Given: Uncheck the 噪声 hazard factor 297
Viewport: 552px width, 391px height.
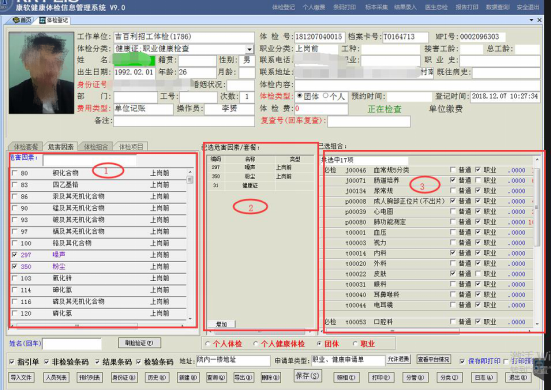Looking at the screenshot, I should click(14, 254).
